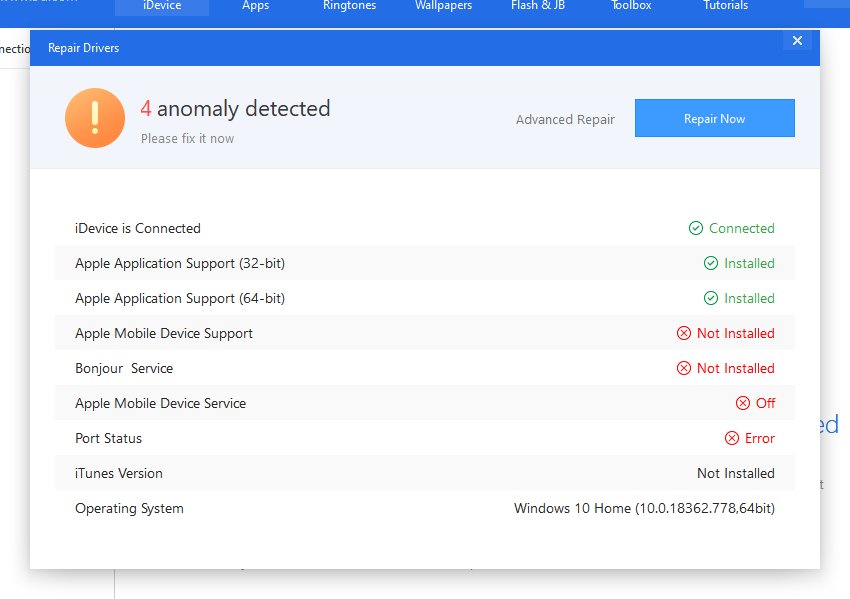Click the red X icon for Bonjour Service
This screenshot has height=599, width=850.
click(684, 369)
